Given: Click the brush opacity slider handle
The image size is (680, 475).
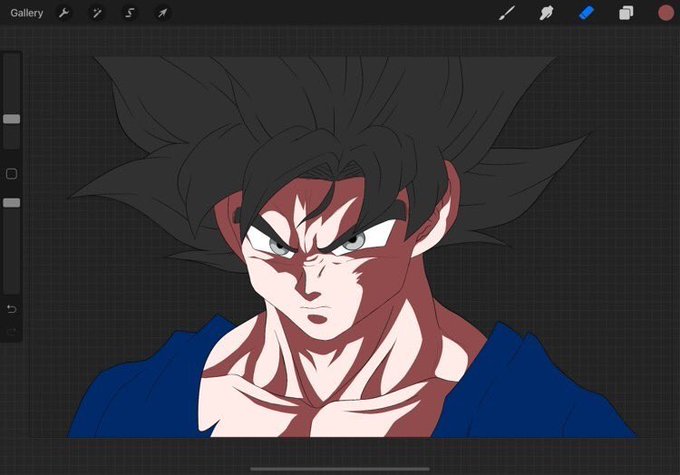Looking at the screenshot, I should click(12, 203).
